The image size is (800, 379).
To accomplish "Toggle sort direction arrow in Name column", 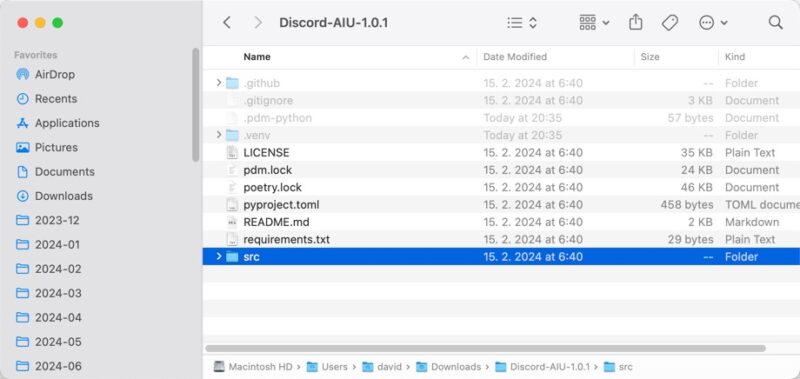I will coord(465,57).
